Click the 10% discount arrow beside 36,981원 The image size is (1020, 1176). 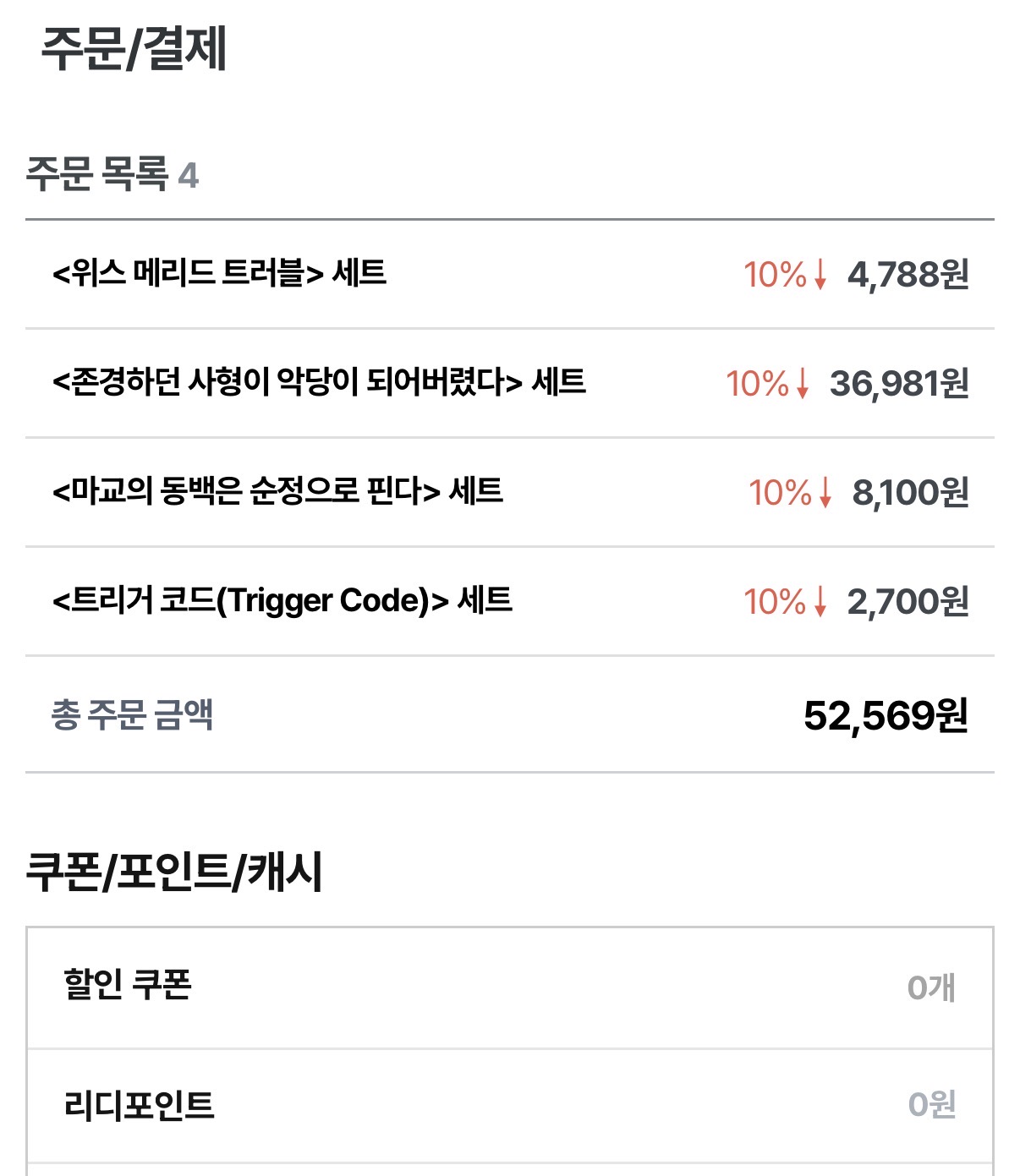click(x=802, y=384)
